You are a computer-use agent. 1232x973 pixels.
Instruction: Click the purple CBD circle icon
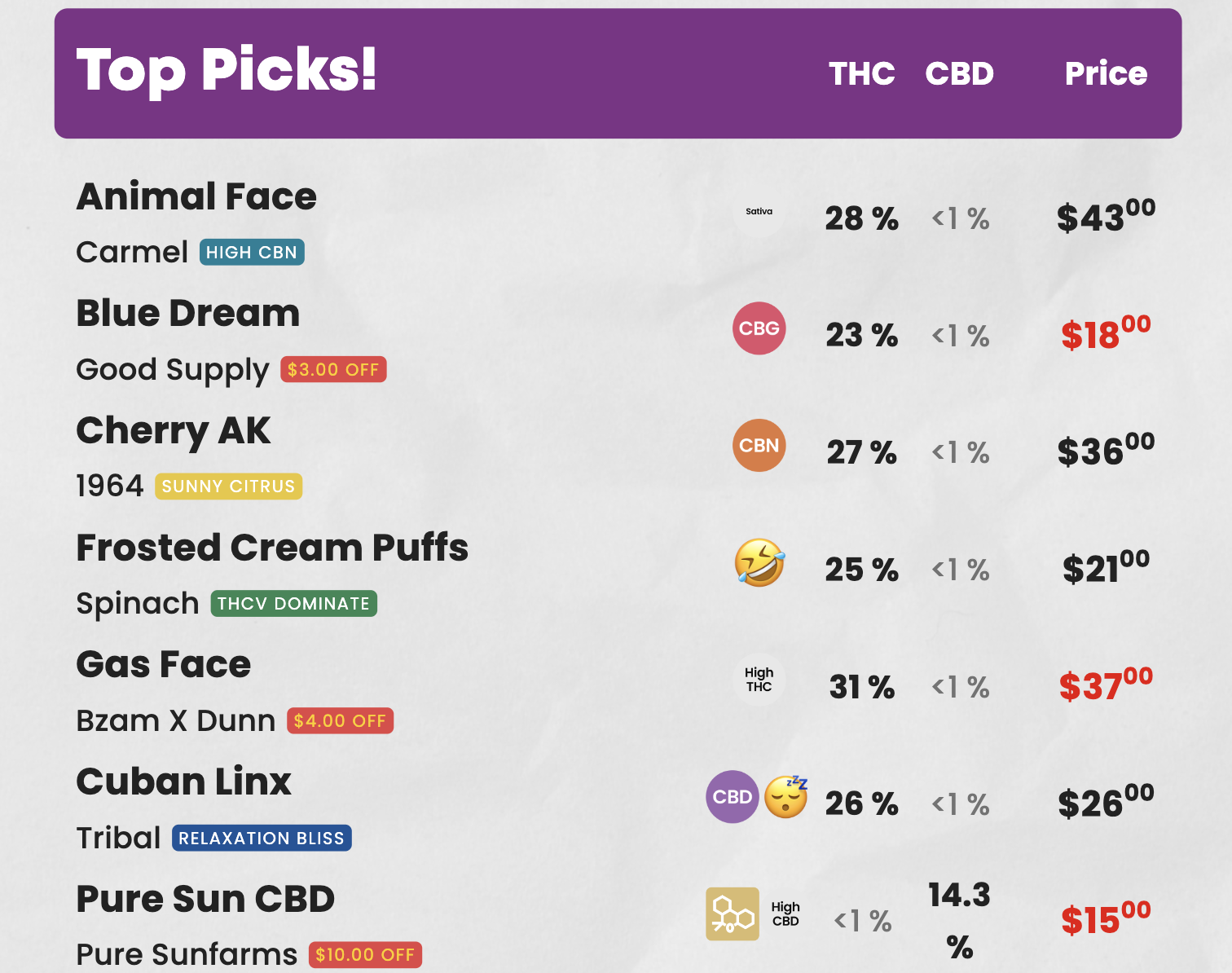point(732,797)
